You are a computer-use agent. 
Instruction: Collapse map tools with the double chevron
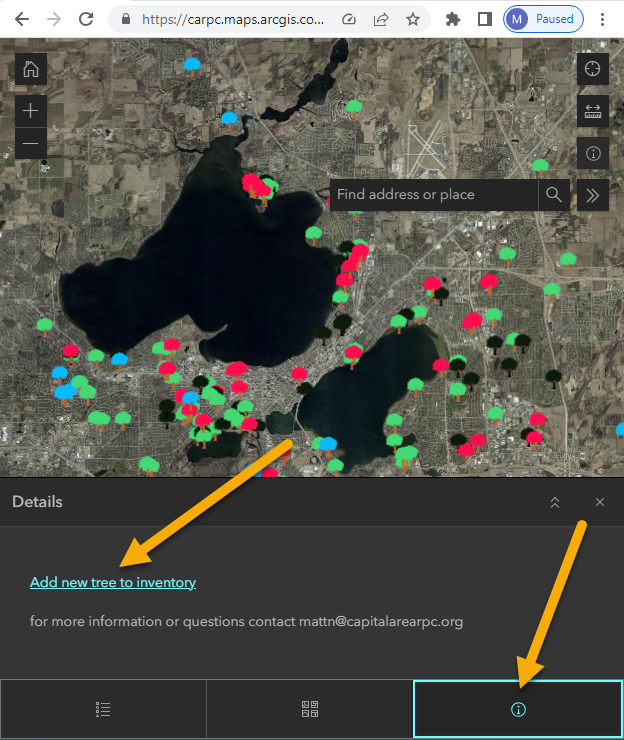(593, 194)
